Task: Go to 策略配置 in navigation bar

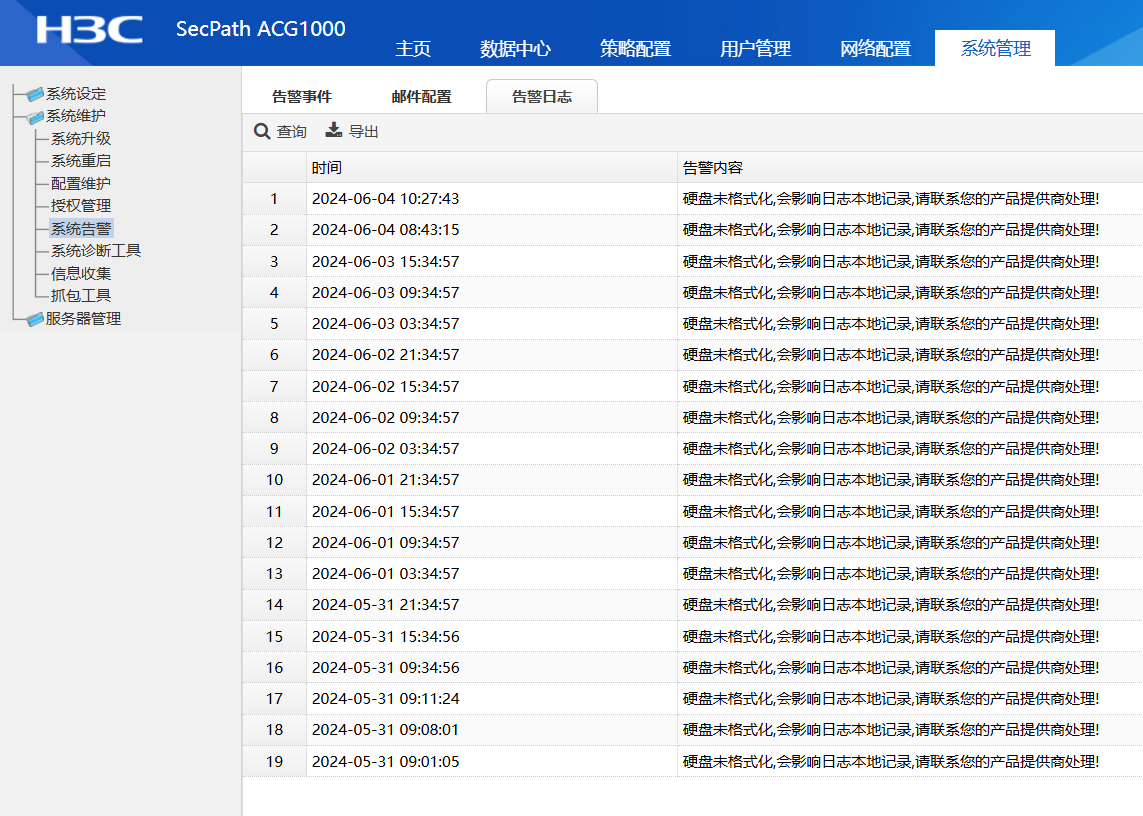Action: tap(635, 49)
